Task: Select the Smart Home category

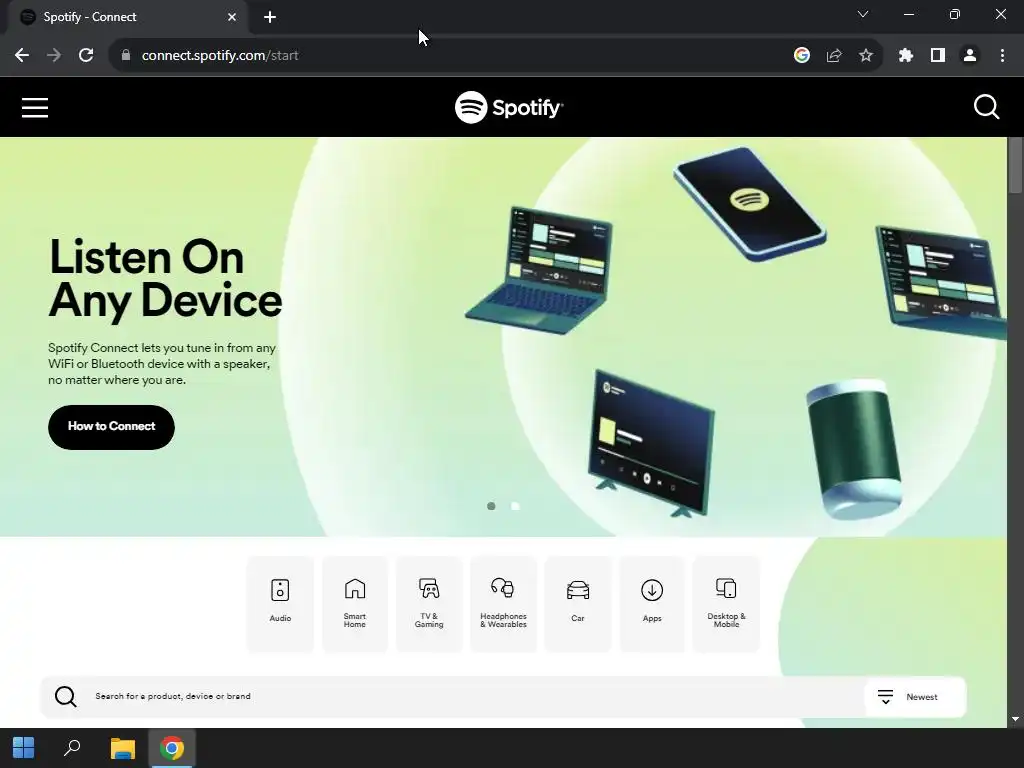Action: tap(355, 603)
